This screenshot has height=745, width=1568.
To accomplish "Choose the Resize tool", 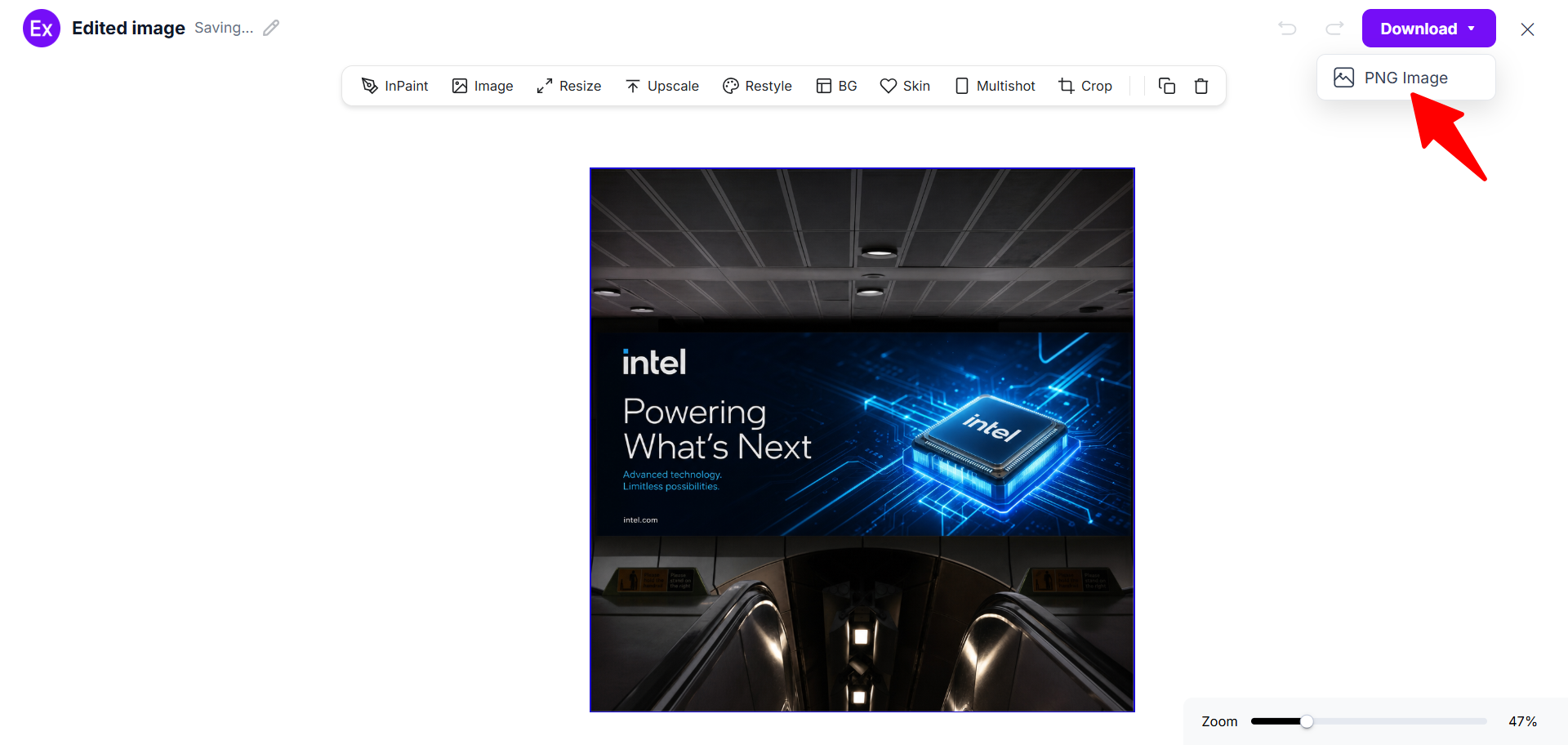I will (568, 86).
